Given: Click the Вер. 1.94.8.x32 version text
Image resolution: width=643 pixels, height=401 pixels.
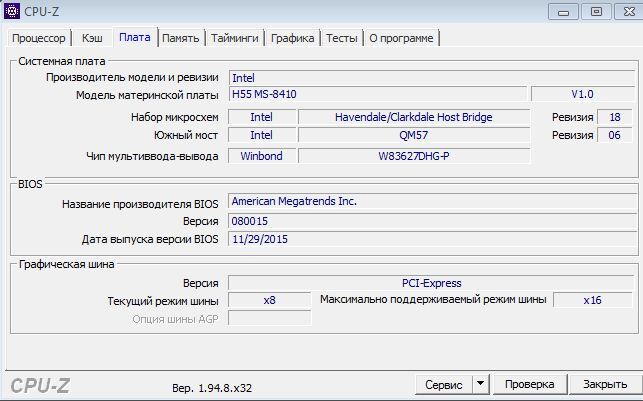Looking at the screenshot, I should click(x=212, y=388).
